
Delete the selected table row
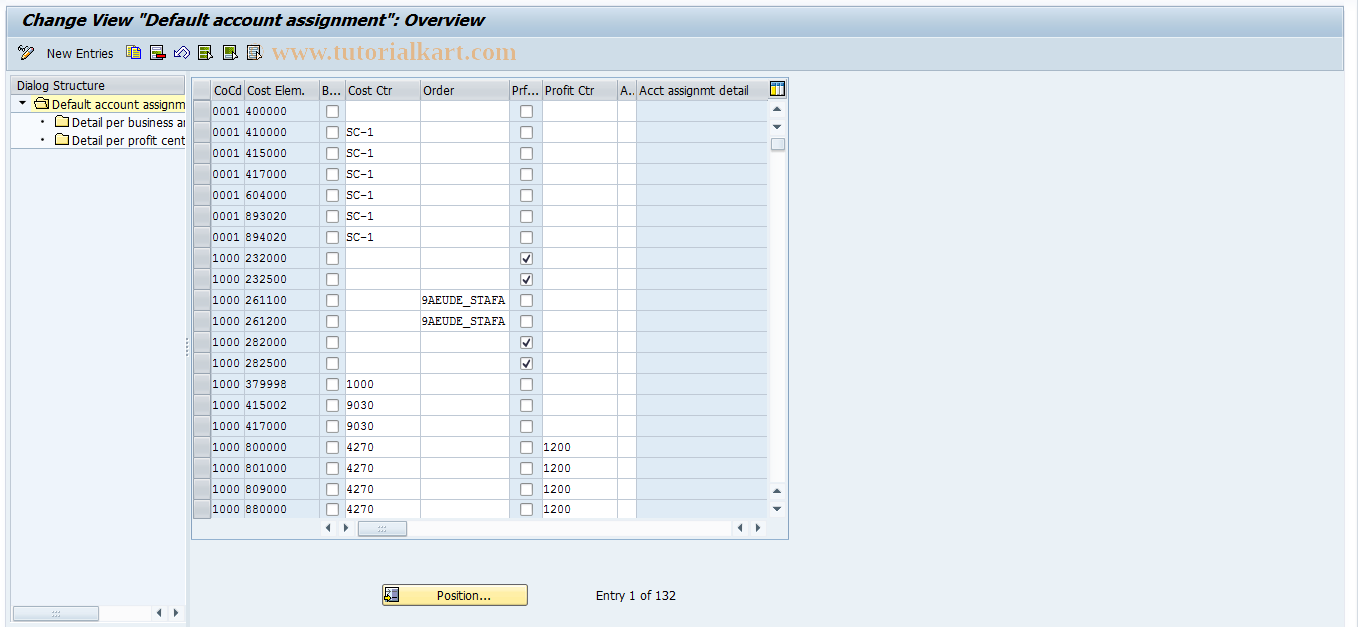[x=157, y=53]
